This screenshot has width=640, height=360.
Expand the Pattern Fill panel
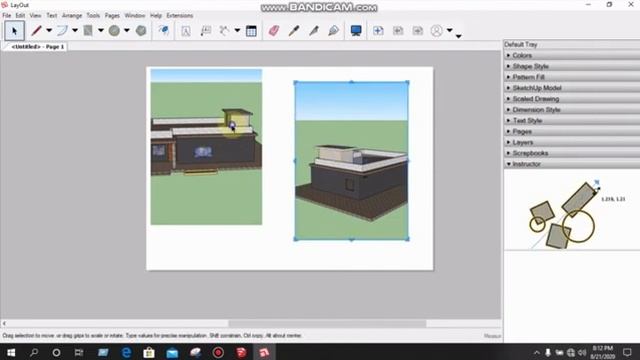571,77
